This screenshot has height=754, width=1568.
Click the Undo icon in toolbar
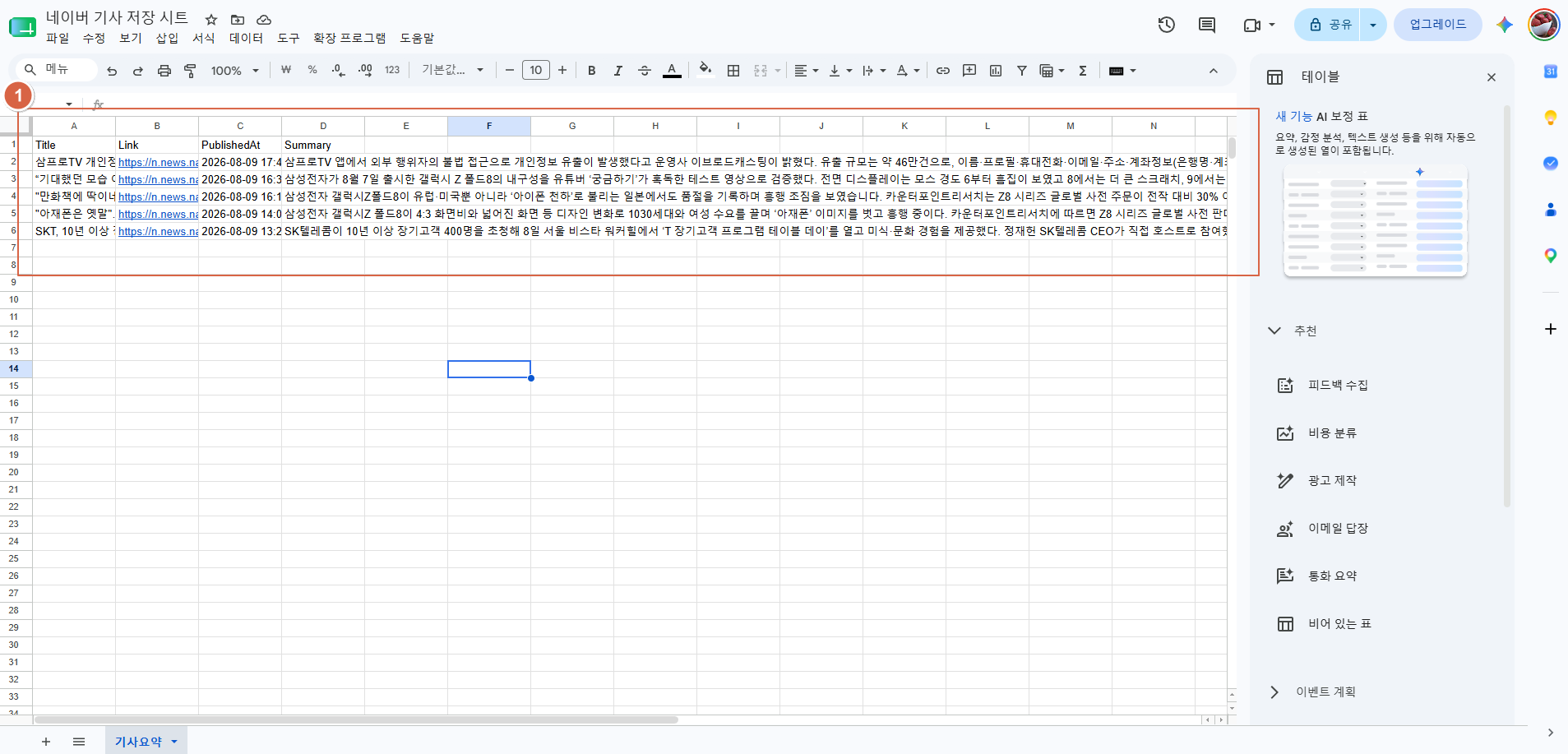coord(112,71)
